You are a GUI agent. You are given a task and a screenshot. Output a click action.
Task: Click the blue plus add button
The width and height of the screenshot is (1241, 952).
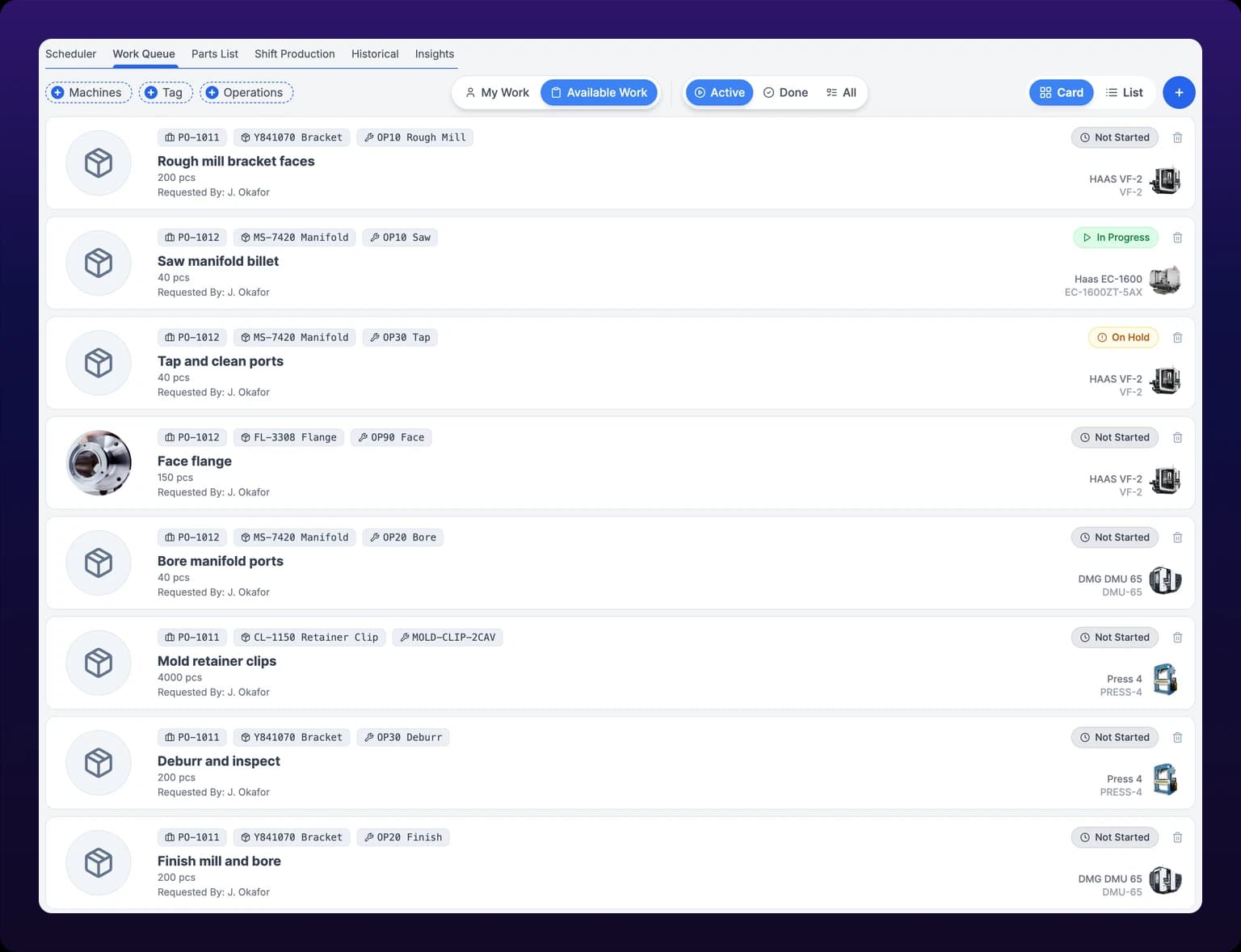click(1179, 92)
